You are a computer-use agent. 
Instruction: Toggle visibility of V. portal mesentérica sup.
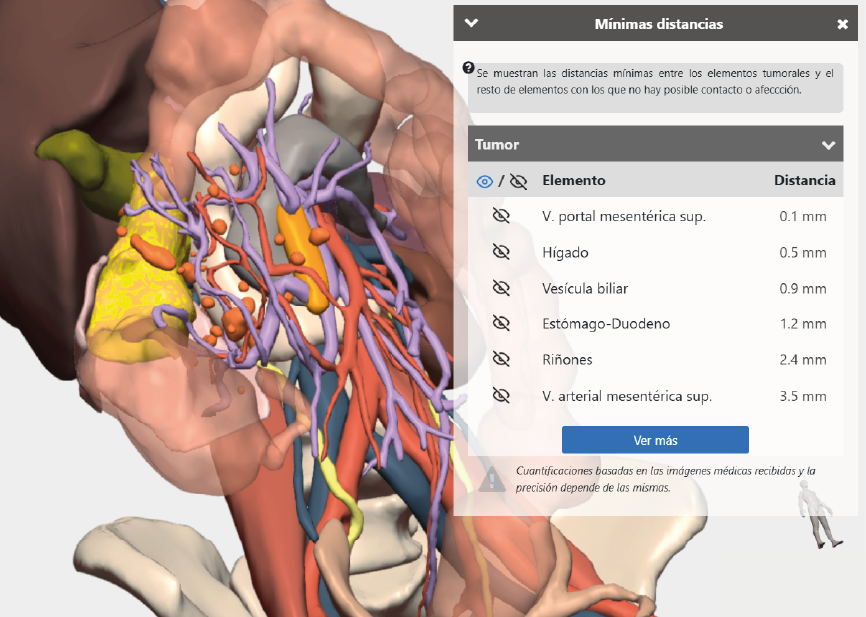tap(501, 216)
